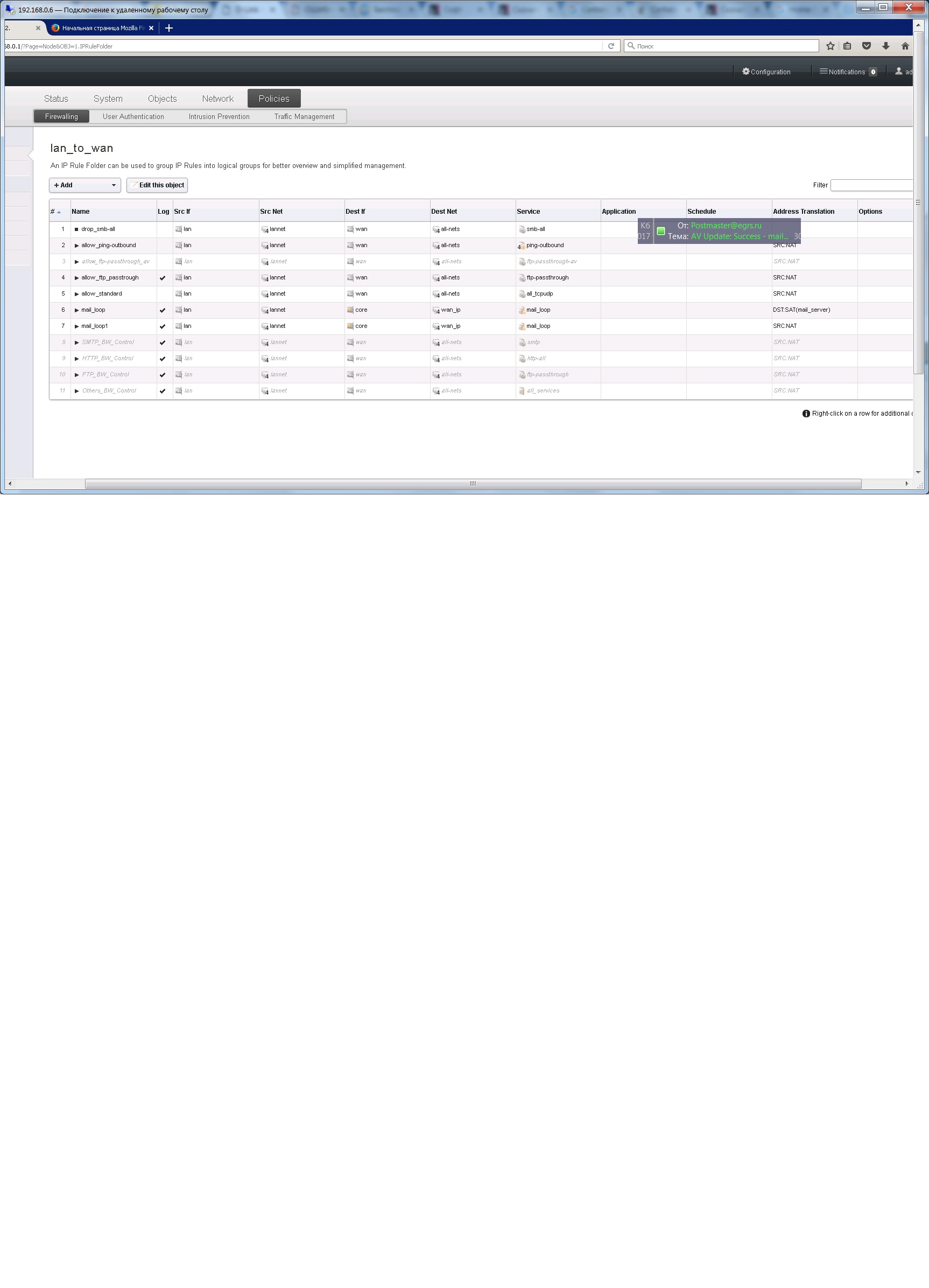Click the horizontal scrollbar thumb

tap(473, 484)
